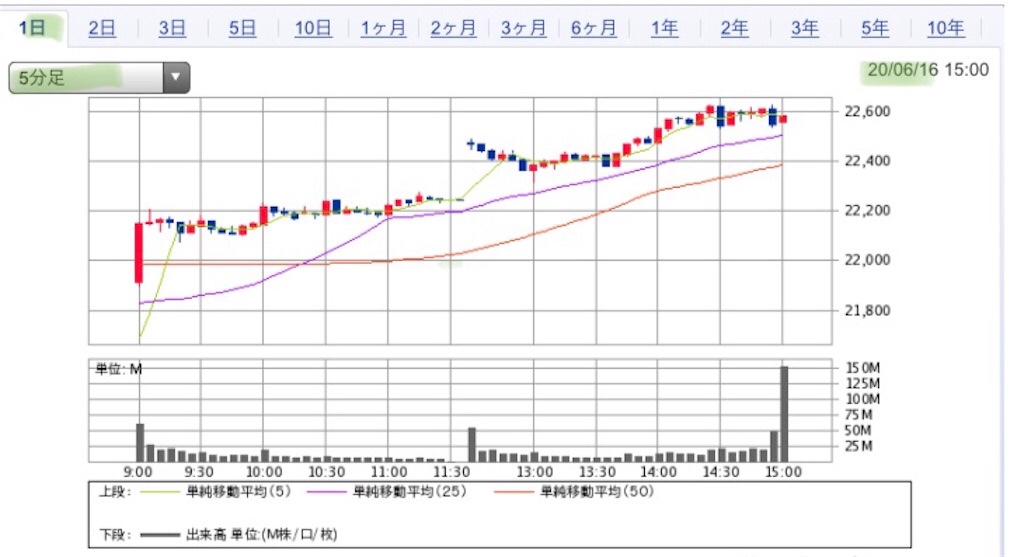Viewport: 1024px width, 557px height.
Task: Choose the 5年 chart range
Action: (874, 28)
